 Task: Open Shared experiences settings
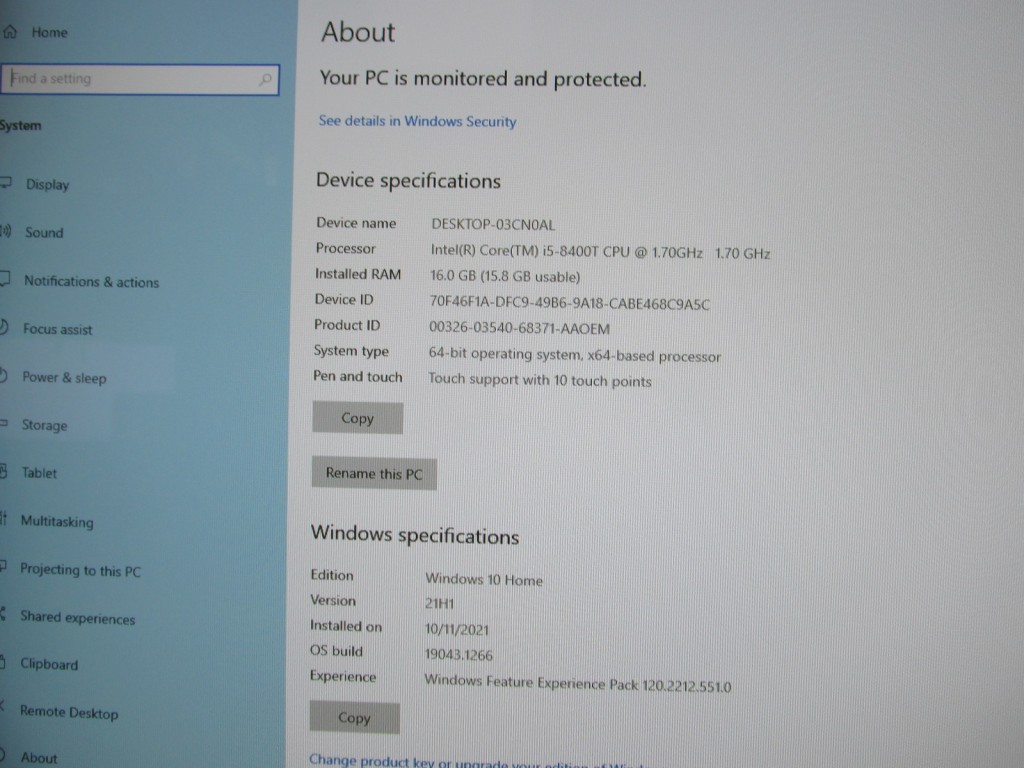pos(78,617)
